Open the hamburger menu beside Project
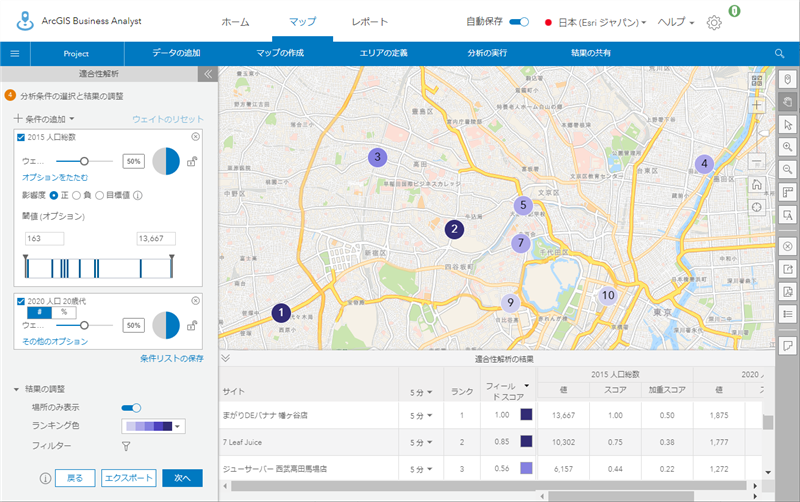This screenshot has width=800, height=502. click(x=15, y=53)
